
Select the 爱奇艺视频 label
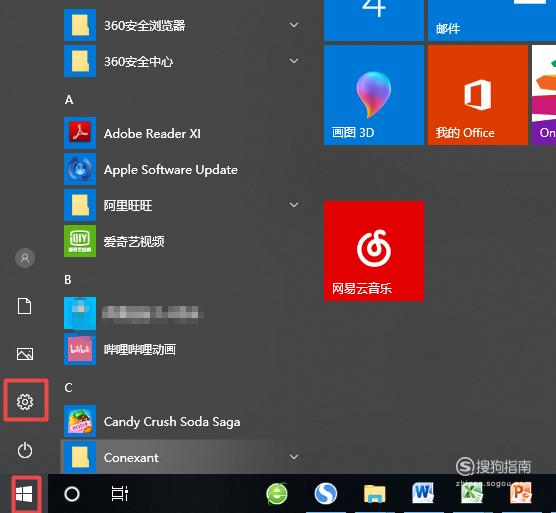coord(134,241)
